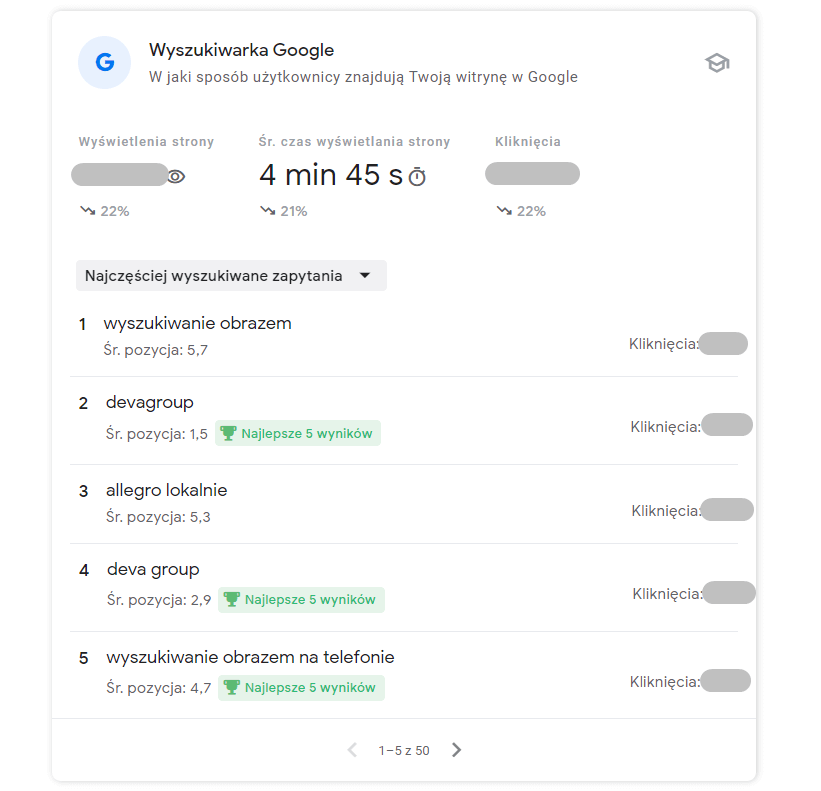Screen dimensions: 821x791
Task: Click trophy icon under wyszukiwanie obrazem na telefonie
Action: 232,688
